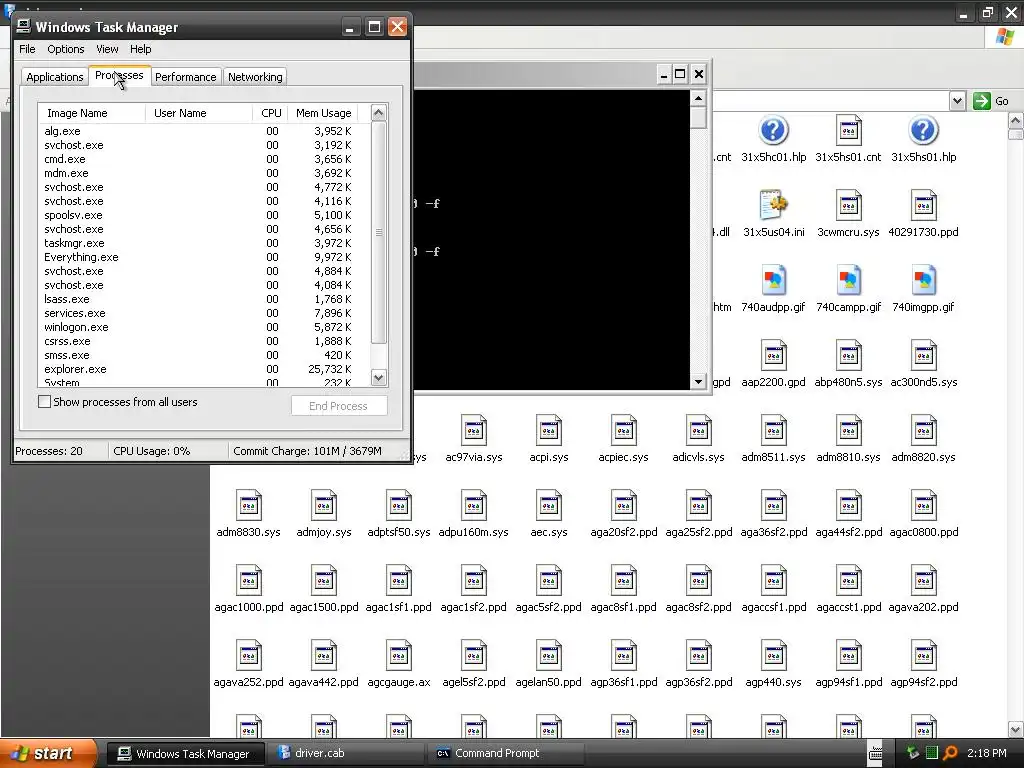
Task: Select the ac97via.sys file icon
Action: (x=473, y=431)
